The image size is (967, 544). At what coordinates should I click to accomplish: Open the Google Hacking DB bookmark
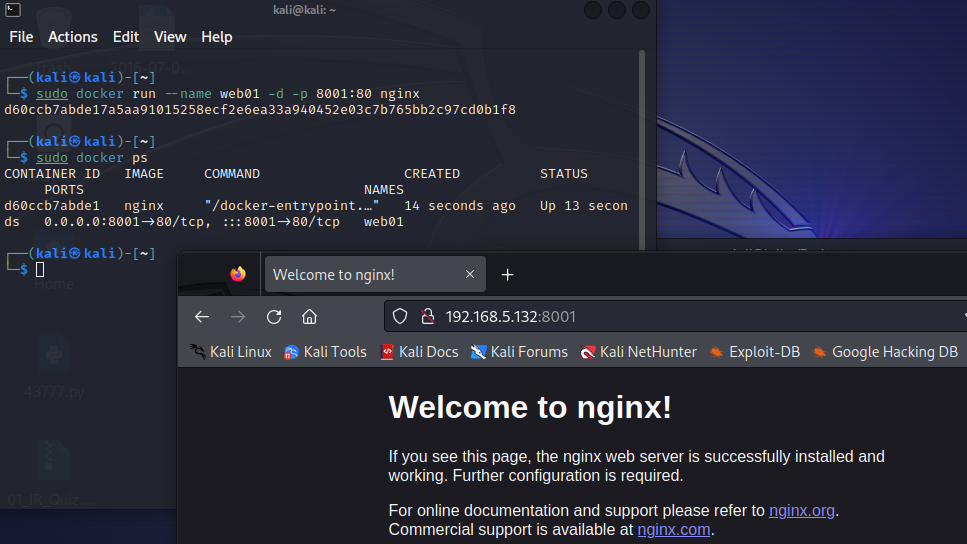coord(886,352)
